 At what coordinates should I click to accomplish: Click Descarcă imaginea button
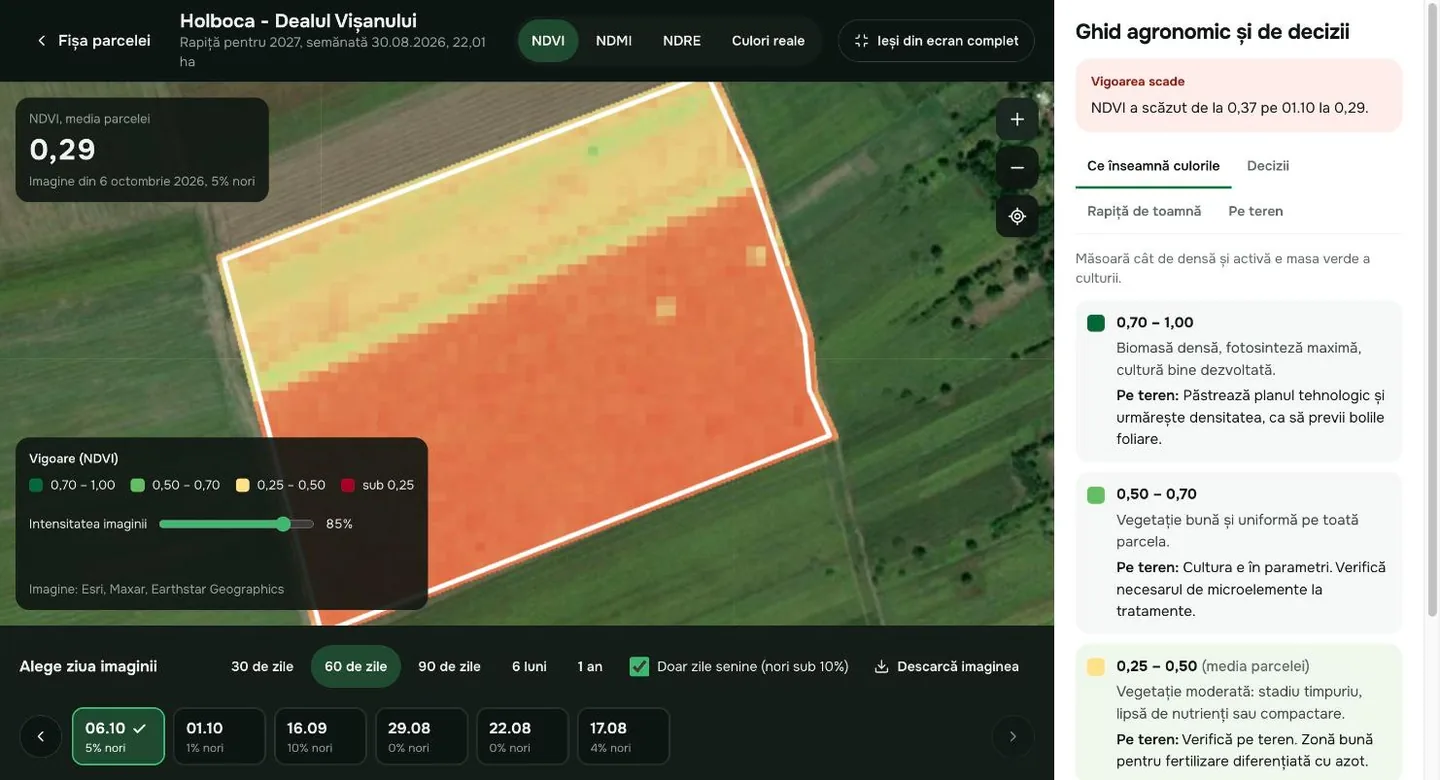(x=946, y=667)
